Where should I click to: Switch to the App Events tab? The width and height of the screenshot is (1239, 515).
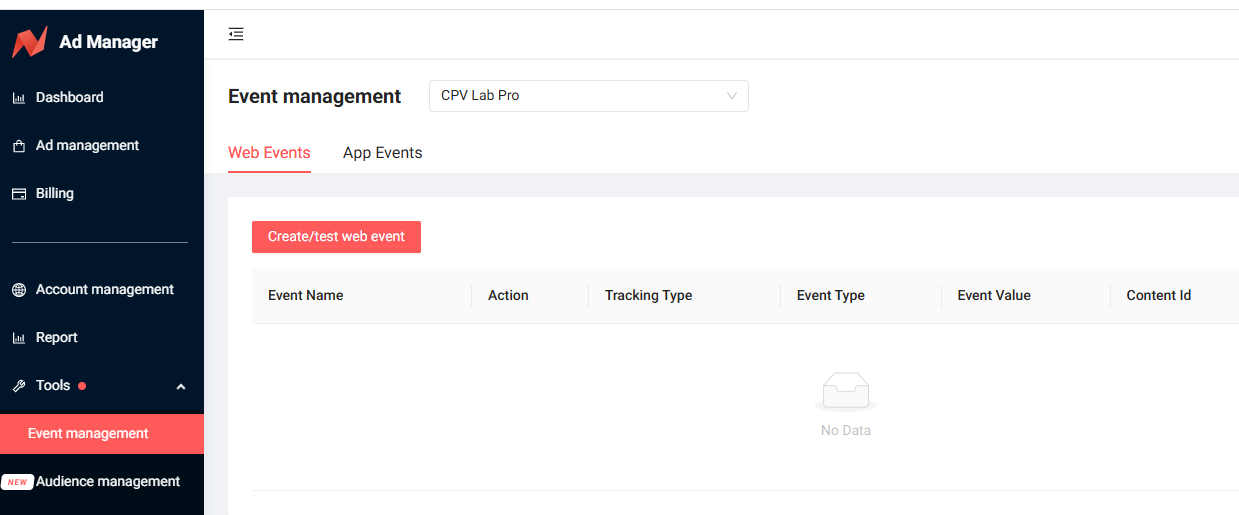click(x=382, y=153)
